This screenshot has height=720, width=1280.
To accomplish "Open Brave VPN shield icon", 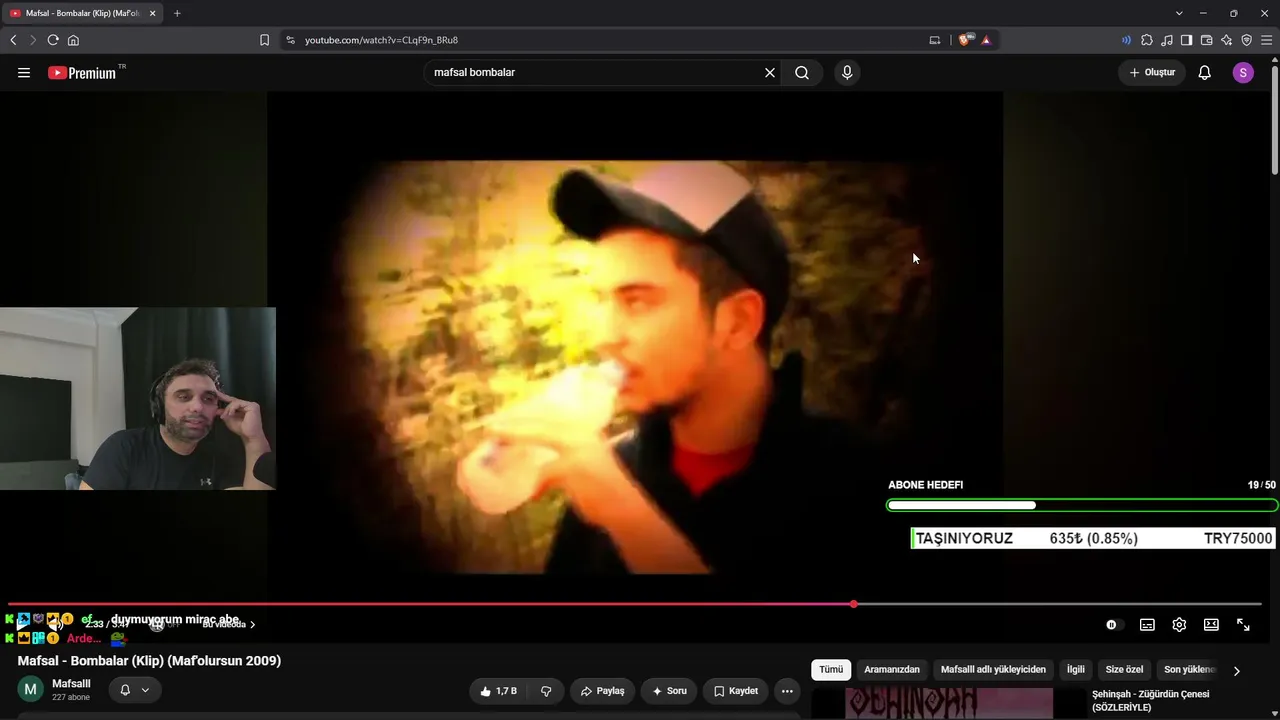I will pos(1246,40).
